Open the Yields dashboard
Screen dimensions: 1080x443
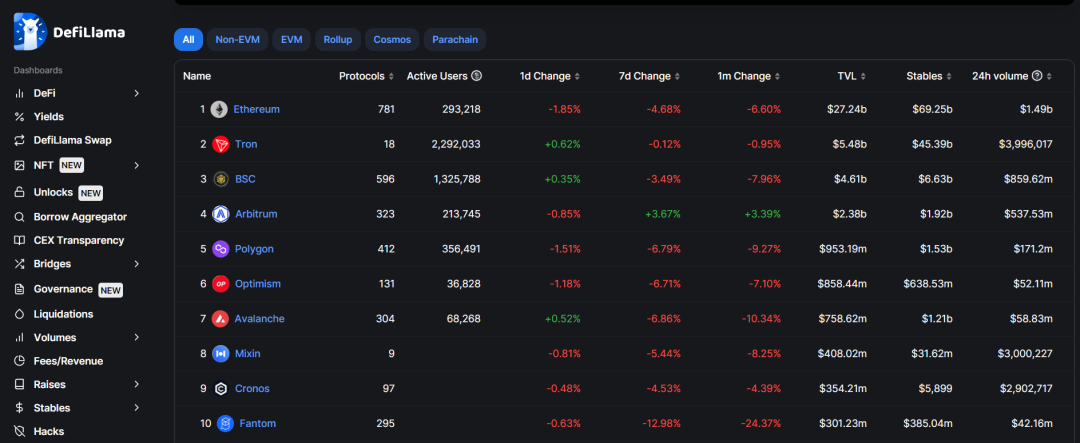[48, 116]
